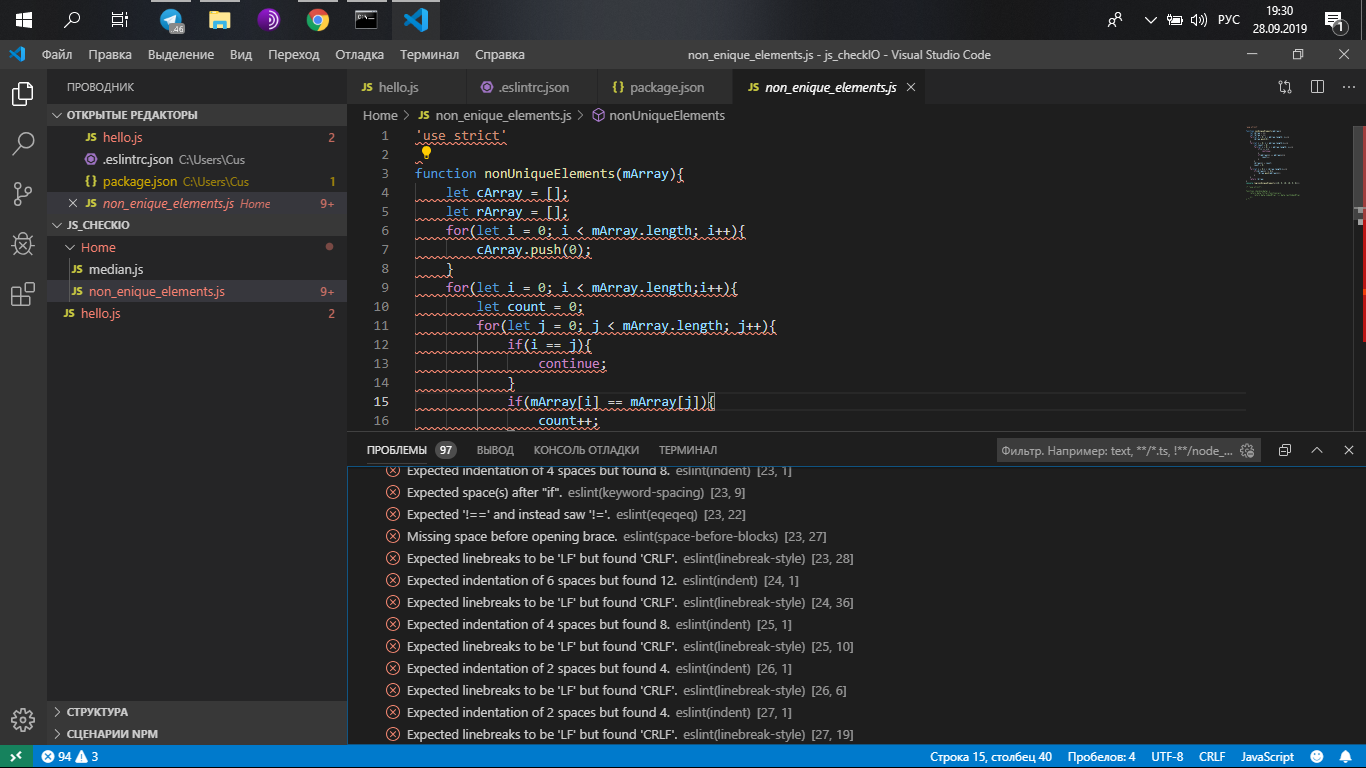Open errors and warnings count in status bar

[x=70, y=757]
